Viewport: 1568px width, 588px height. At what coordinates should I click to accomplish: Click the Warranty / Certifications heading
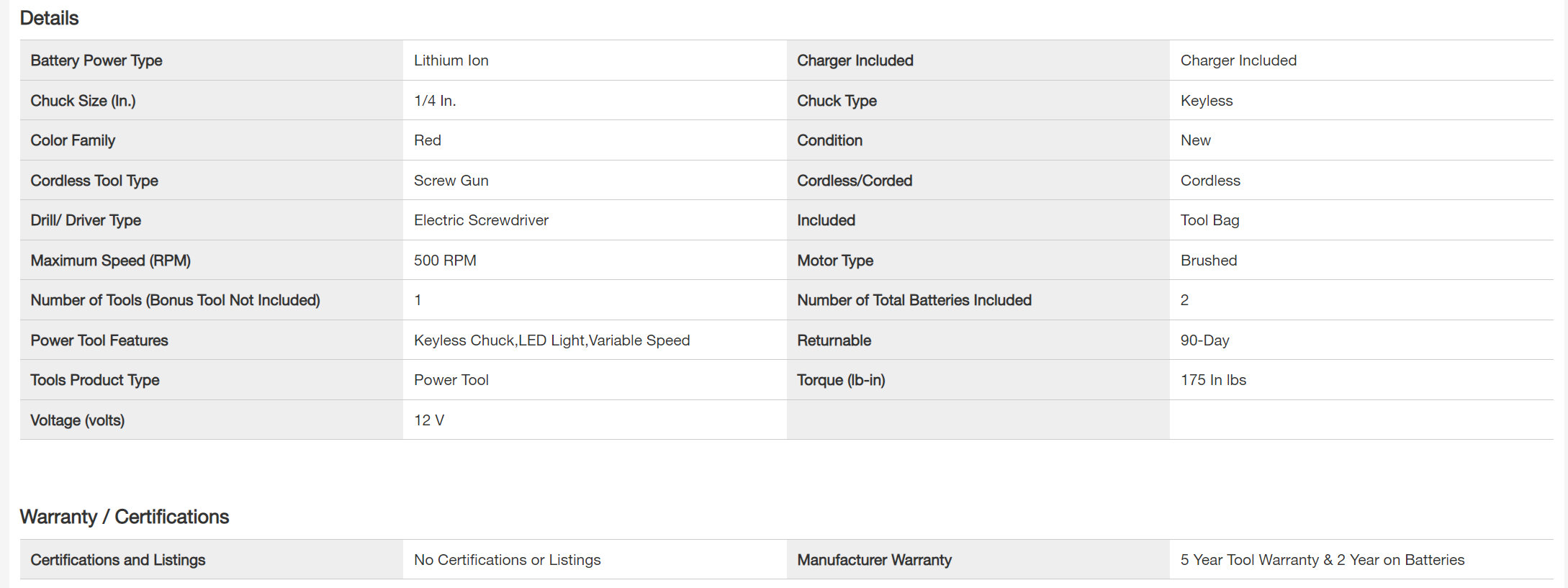pos(125,517)
